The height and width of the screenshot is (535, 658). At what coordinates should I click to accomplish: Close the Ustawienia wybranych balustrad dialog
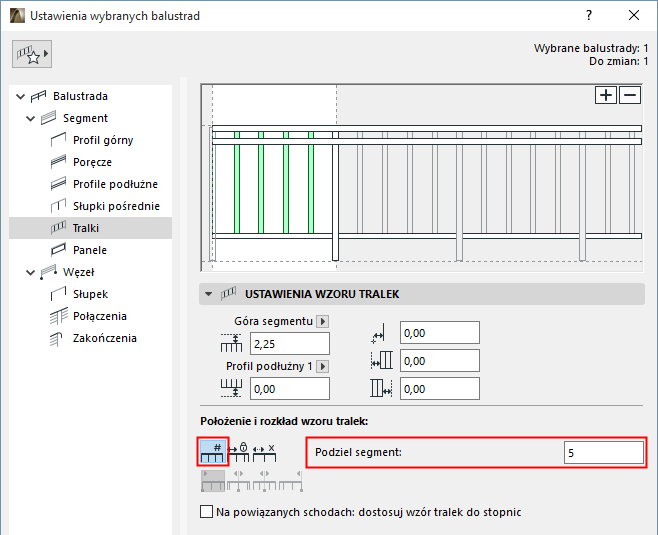pos(634,16)
